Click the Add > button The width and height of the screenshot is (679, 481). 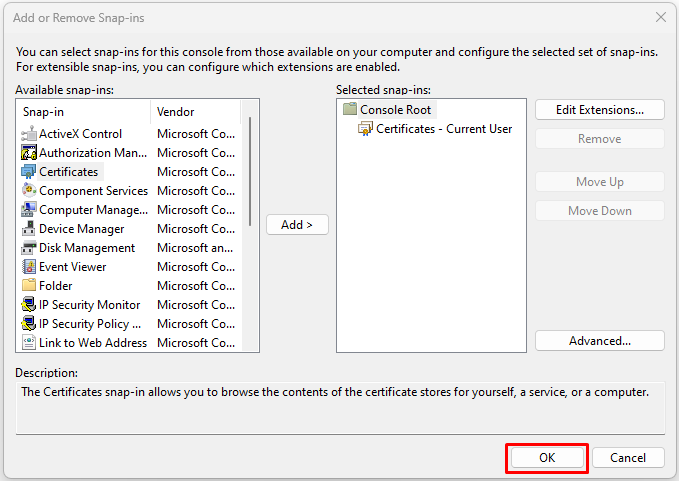click(297, 225)
